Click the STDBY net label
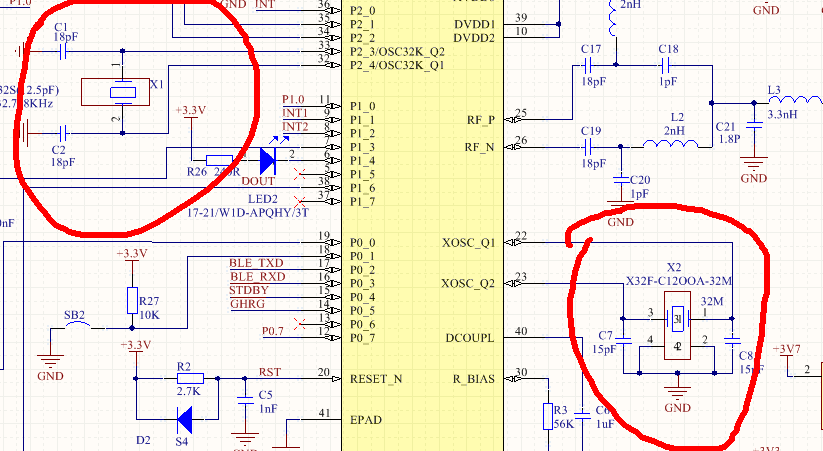 tap(249, 290)
